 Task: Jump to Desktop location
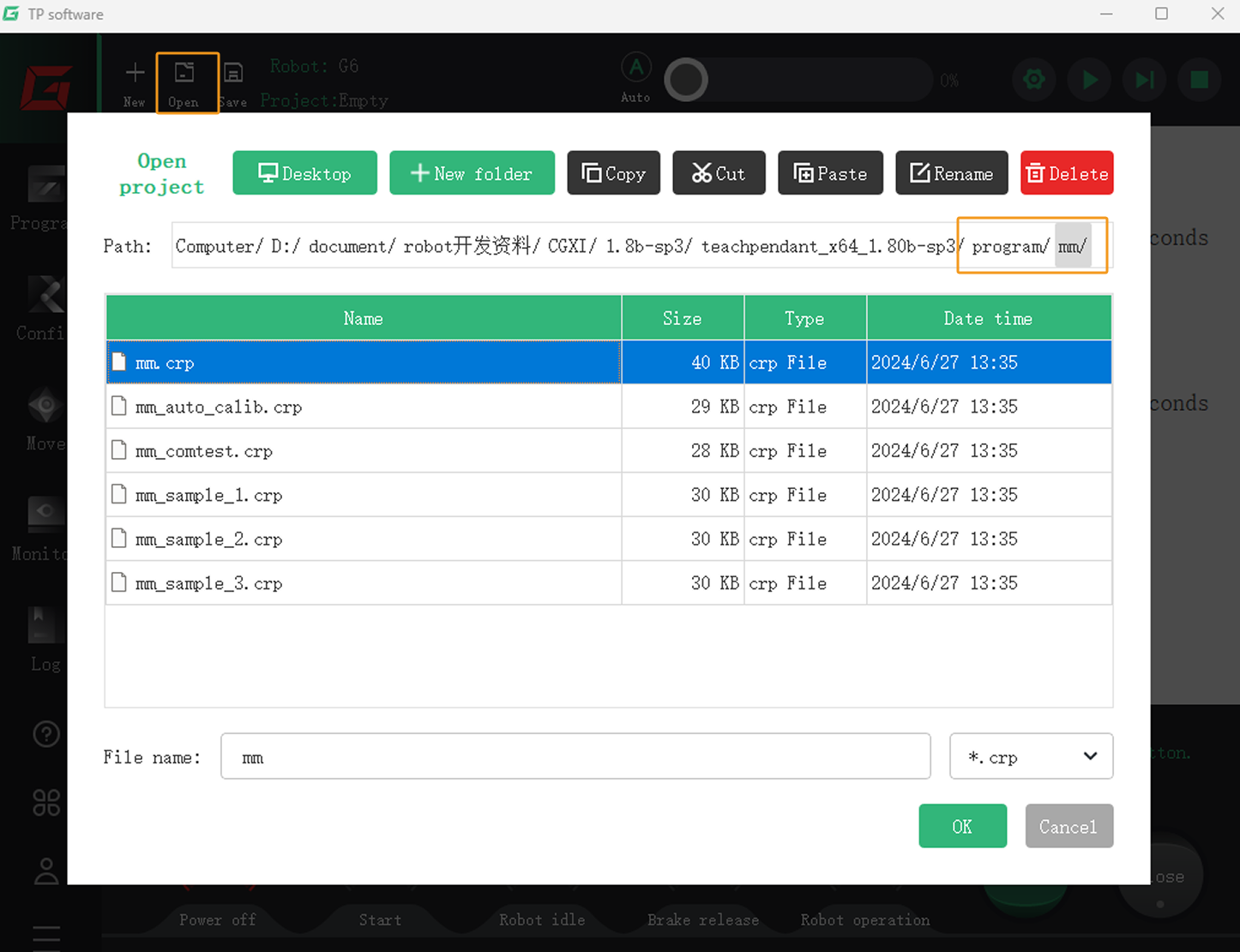(304, 173)
